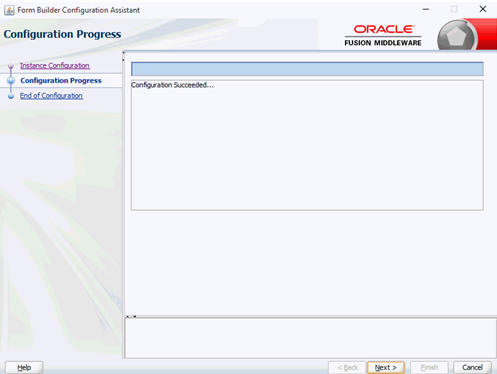Click the Cancel button
The height and width of the screenshot is (374, 497).
pos(472,367)
